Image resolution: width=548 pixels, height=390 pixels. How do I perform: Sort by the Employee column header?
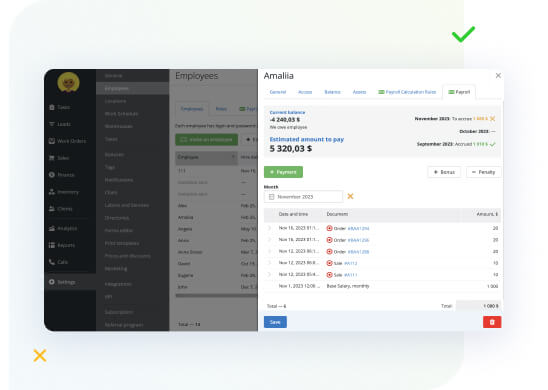pos(206,157)
